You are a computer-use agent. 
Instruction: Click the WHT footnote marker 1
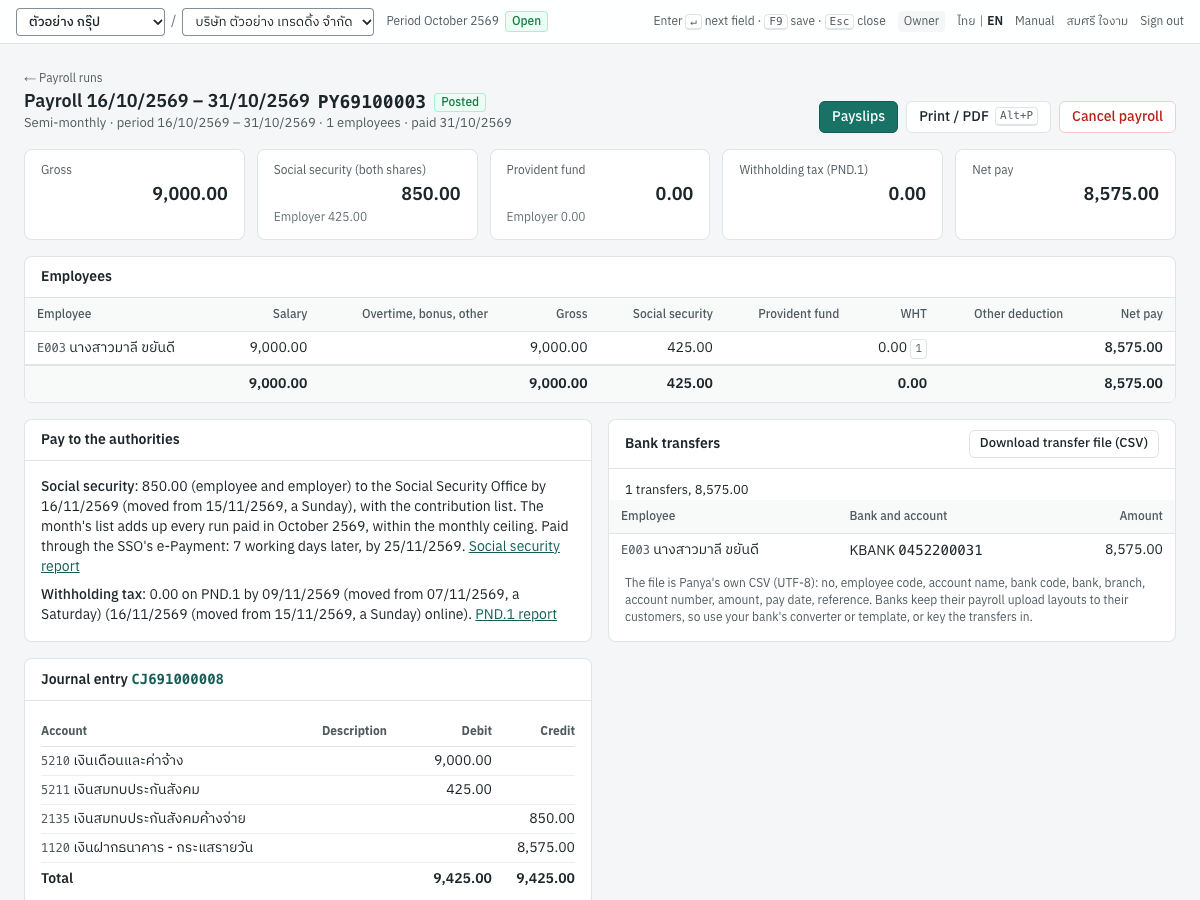point(919,348)
